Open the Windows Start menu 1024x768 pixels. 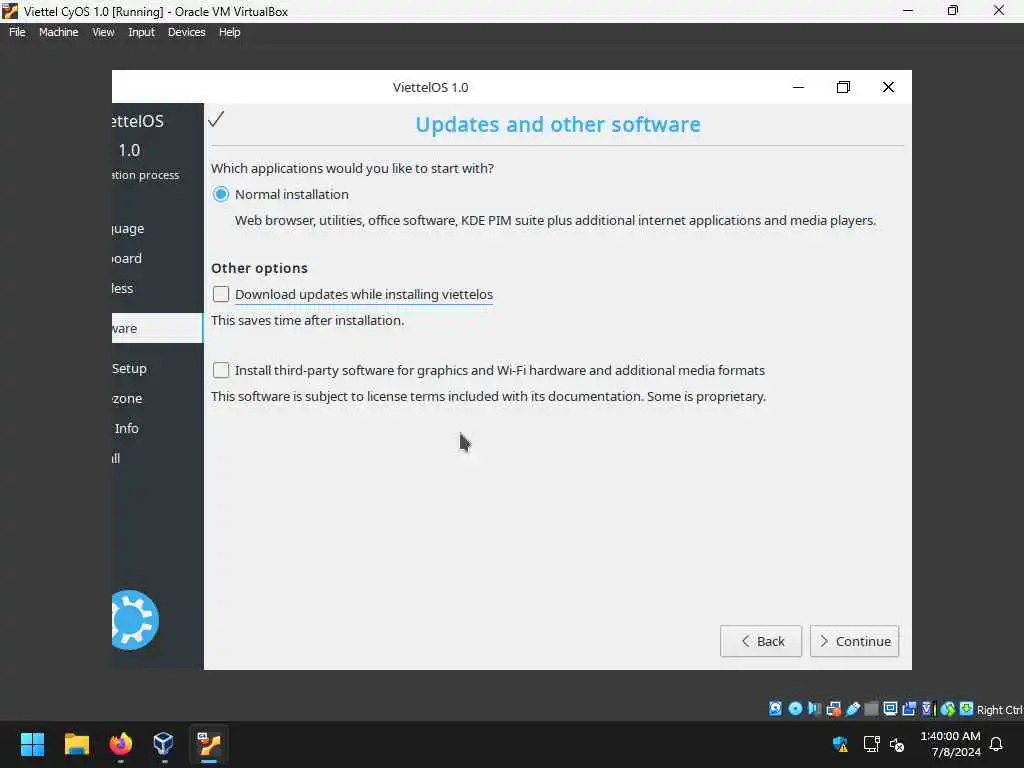(32, 744)
